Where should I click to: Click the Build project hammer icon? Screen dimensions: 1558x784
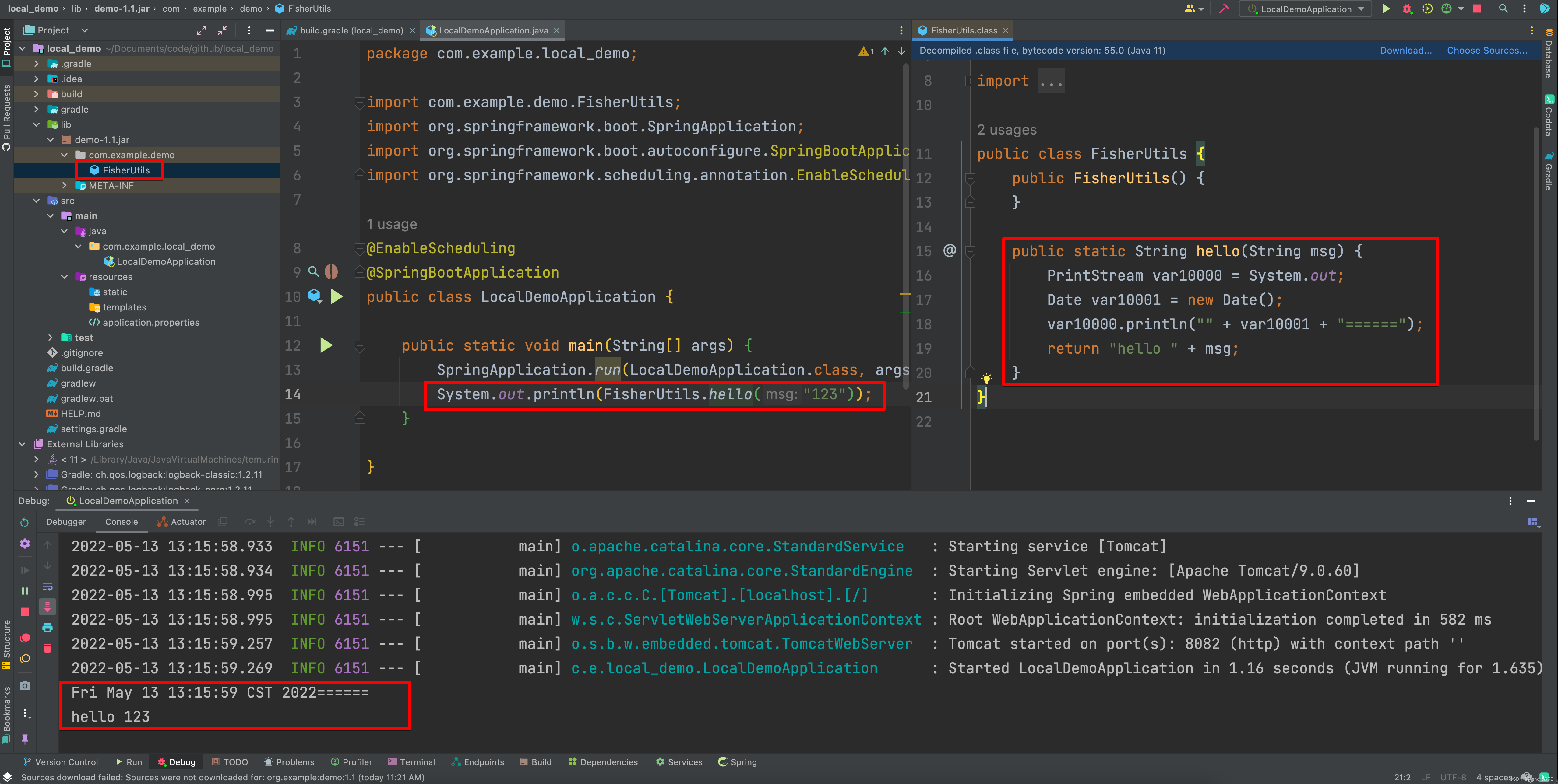click(1224, 9)
